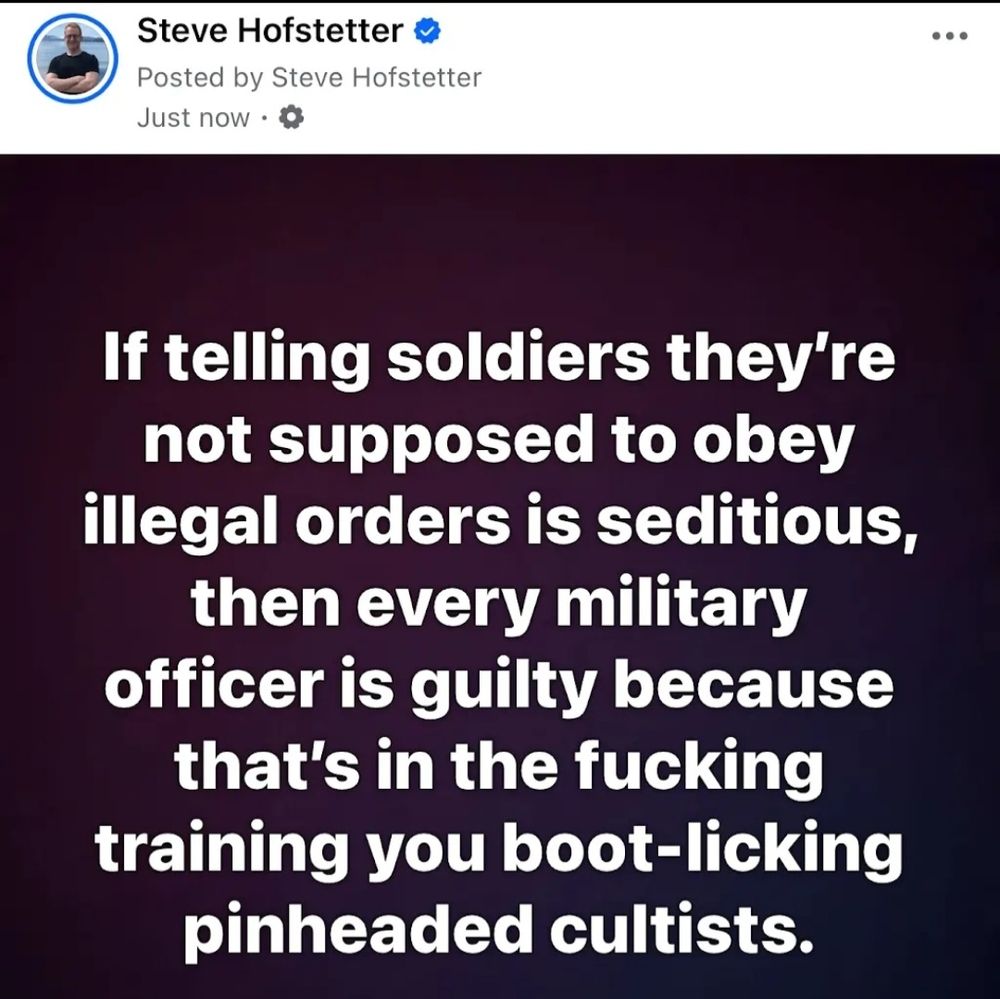1000x999 pixels.
Task: Click the line 'illegal orders is seditious,'
Action: (501, 522)
